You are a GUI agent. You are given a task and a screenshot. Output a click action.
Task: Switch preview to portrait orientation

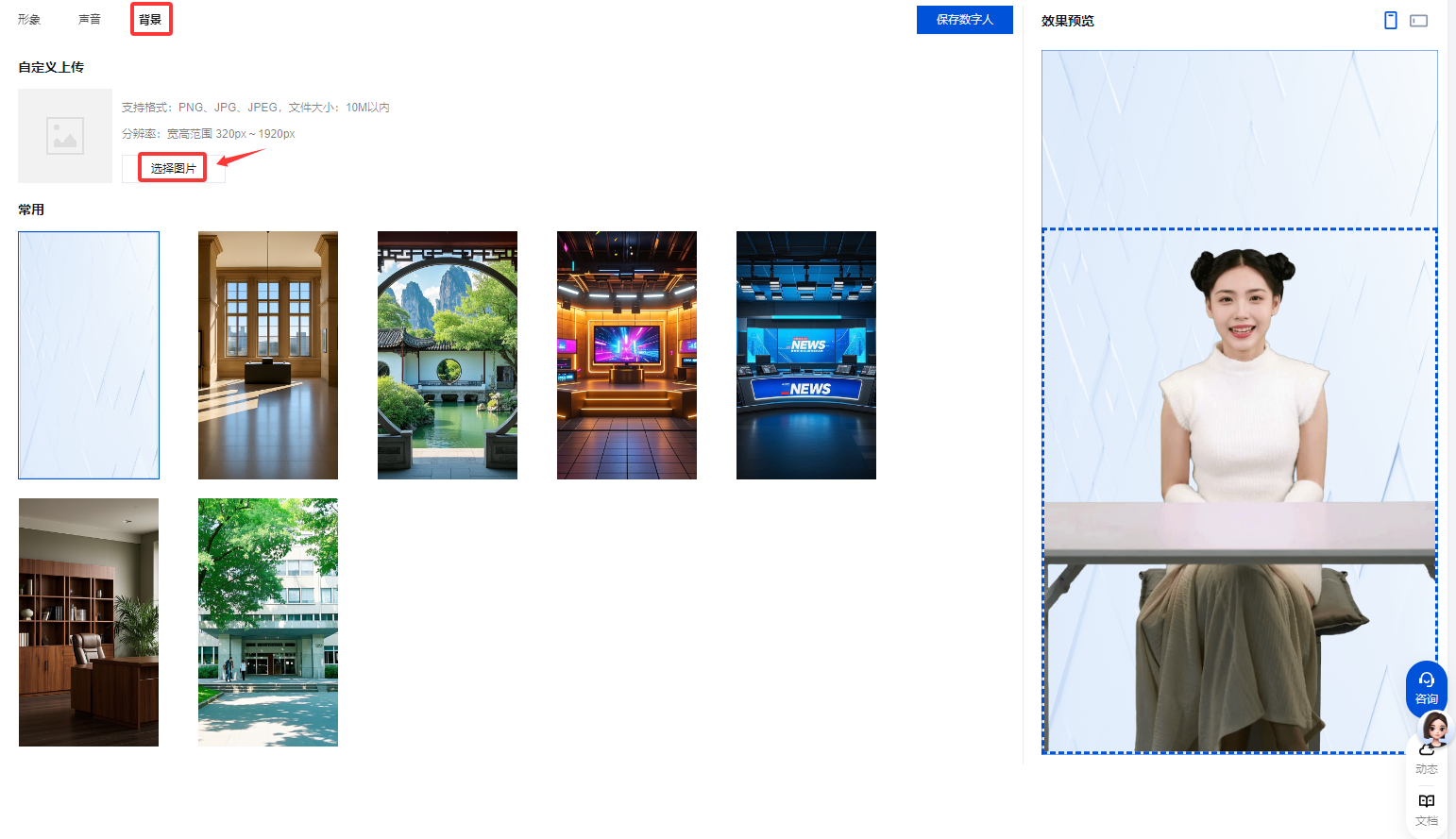point(1390,21)
